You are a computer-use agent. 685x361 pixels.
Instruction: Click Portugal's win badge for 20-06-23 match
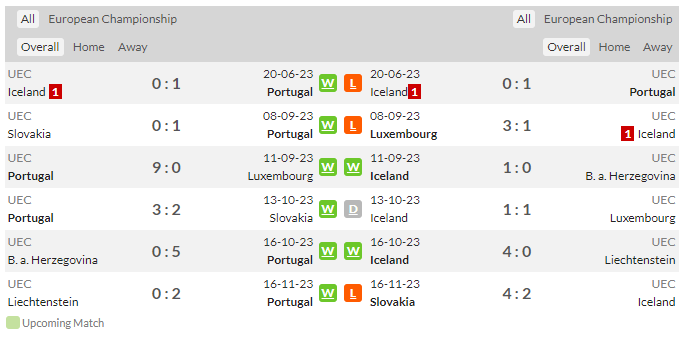pyautogui.click(x=328, y=83)
